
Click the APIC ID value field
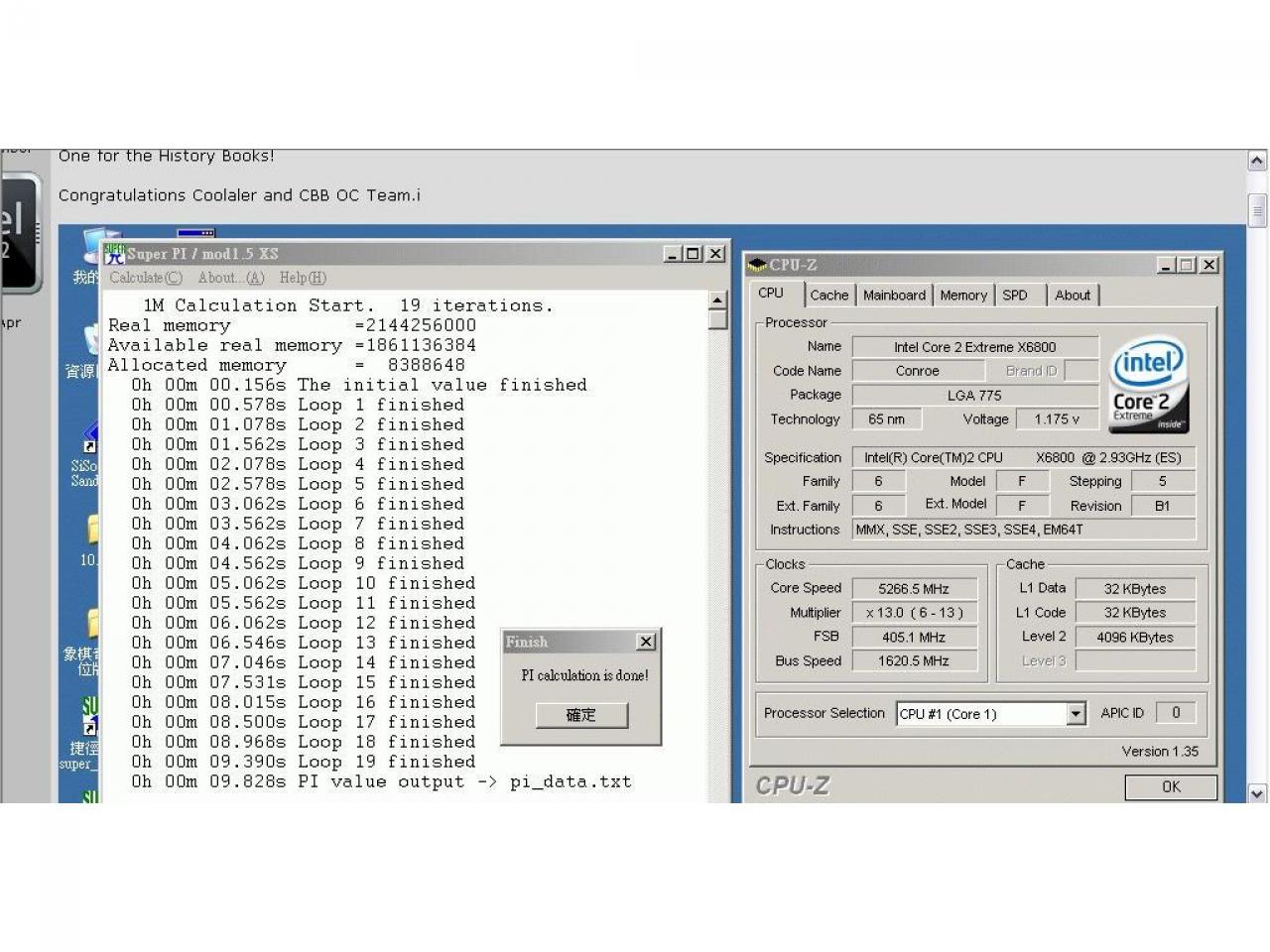[x=1176, y=713]
